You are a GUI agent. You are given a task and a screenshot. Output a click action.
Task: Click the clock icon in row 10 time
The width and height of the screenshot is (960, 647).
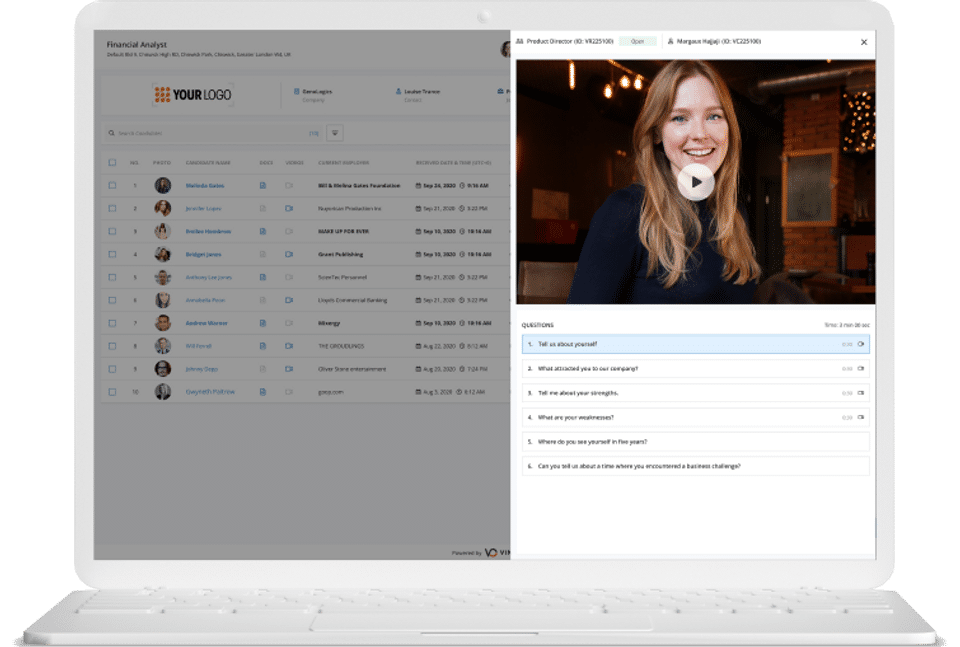460,392
